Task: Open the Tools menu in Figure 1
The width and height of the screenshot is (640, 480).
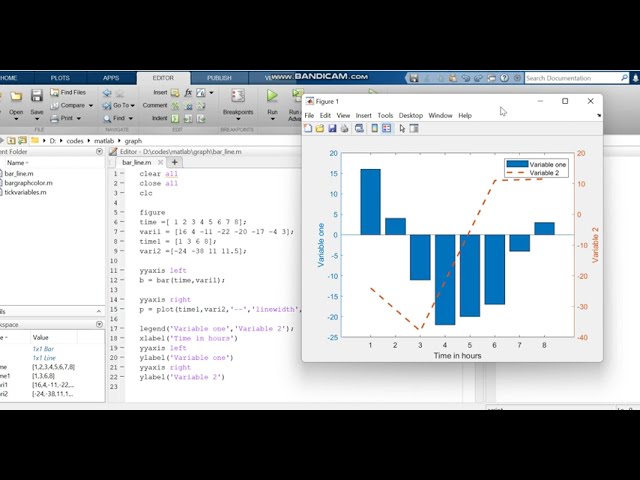Action: pos(385,116)
